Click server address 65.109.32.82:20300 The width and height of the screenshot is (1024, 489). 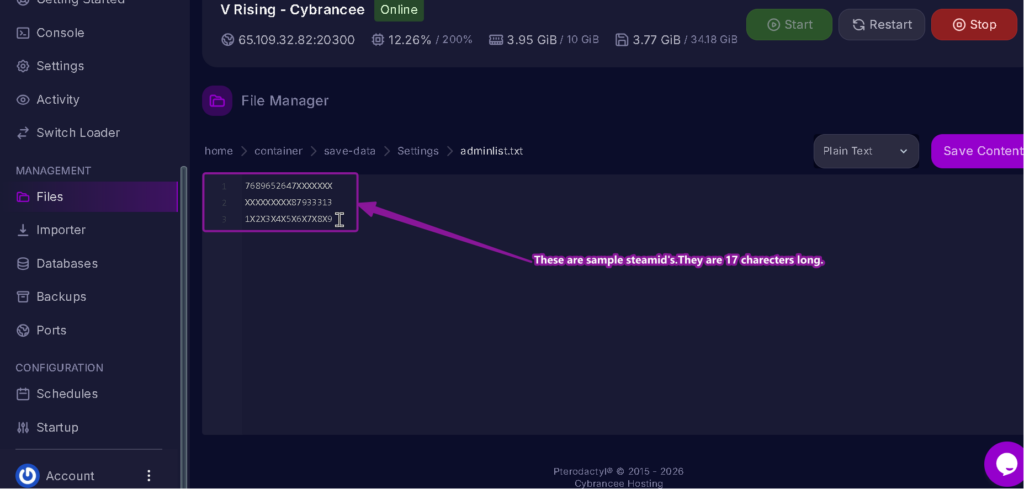(296, 40)
